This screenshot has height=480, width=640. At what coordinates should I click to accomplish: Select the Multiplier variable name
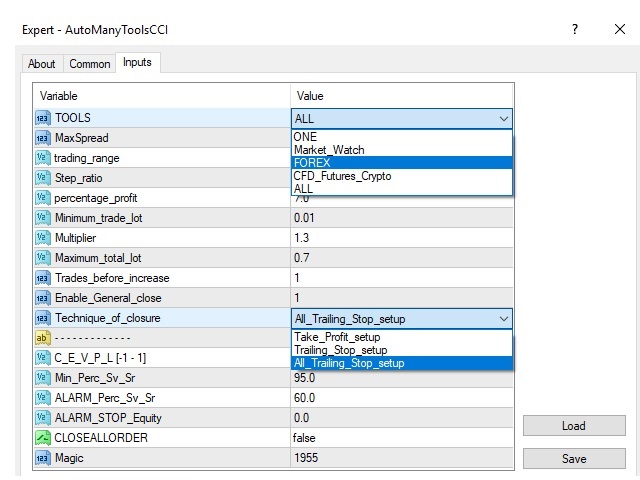tap(76, 238)
